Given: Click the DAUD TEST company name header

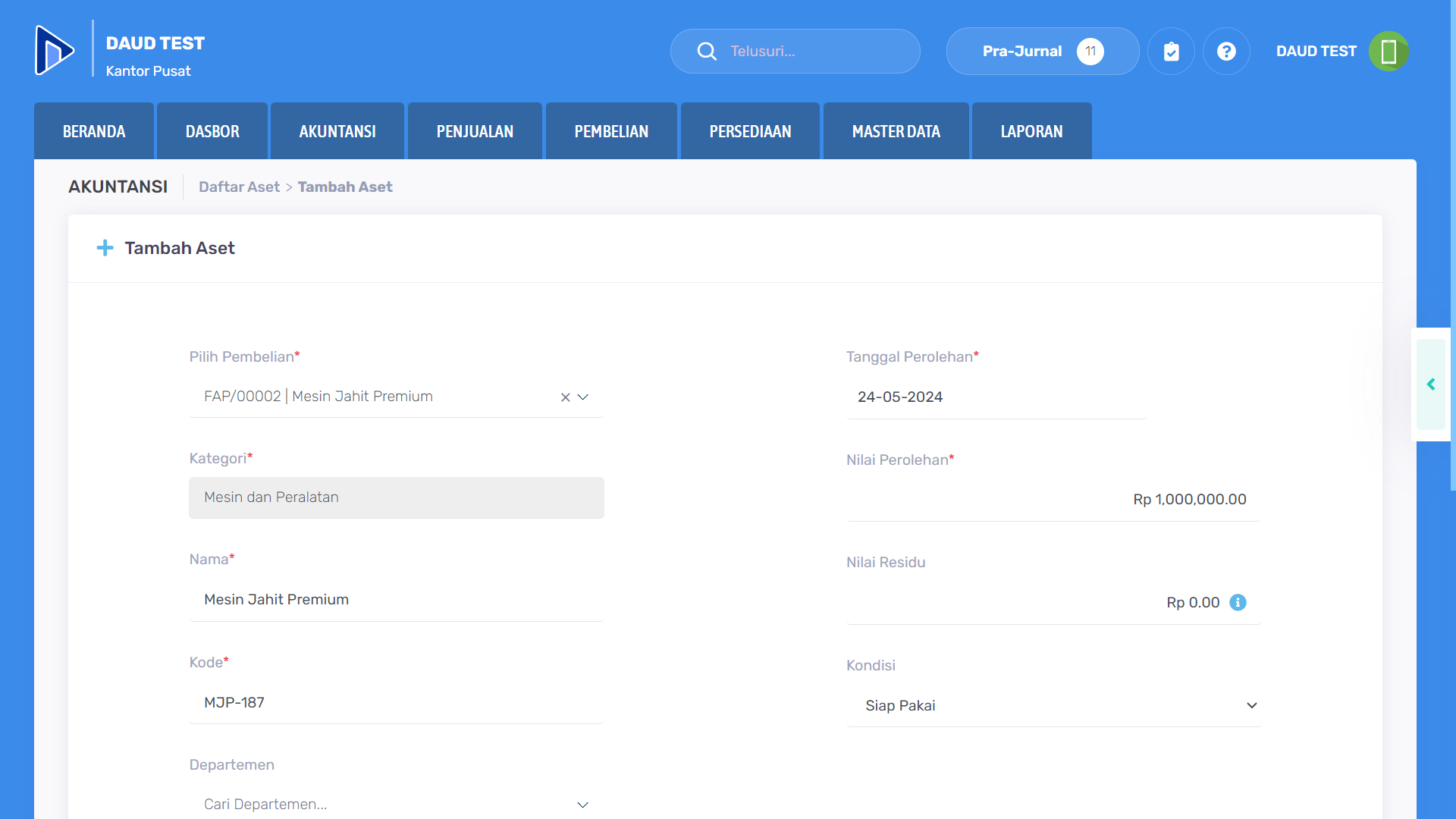Looking at the screenshot, I should 155,43.
